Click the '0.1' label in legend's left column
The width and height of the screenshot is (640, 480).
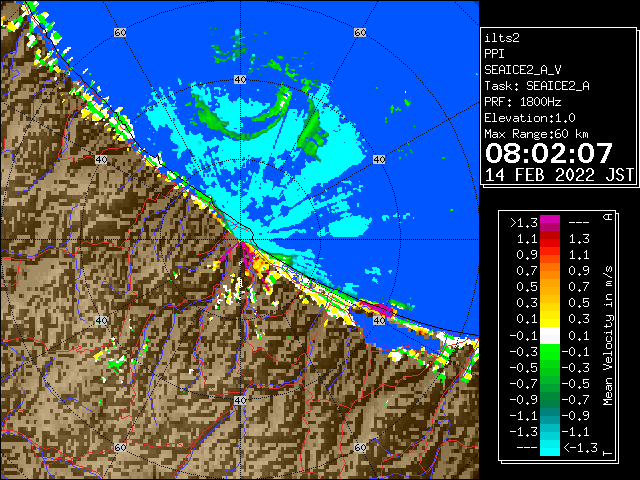527,318
